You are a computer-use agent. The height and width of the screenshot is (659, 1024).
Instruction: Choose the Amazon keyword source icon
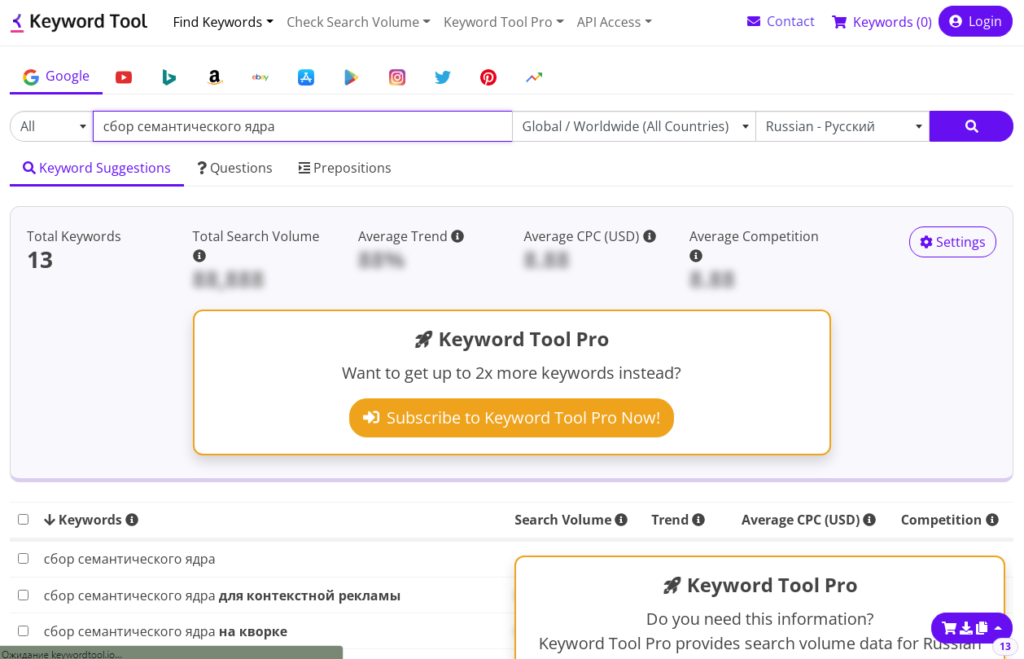(214, 77)
